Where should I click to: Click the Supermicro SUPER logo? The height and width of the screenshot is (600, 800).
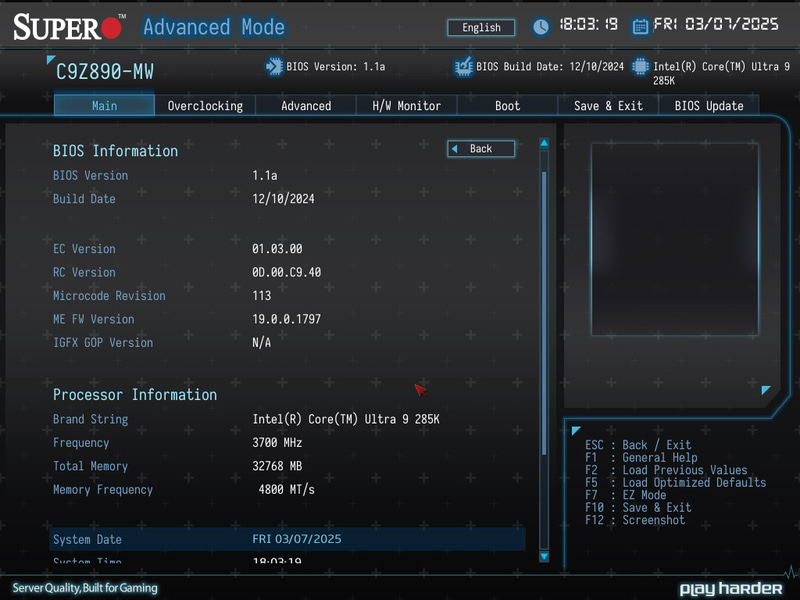click(69, 27)
